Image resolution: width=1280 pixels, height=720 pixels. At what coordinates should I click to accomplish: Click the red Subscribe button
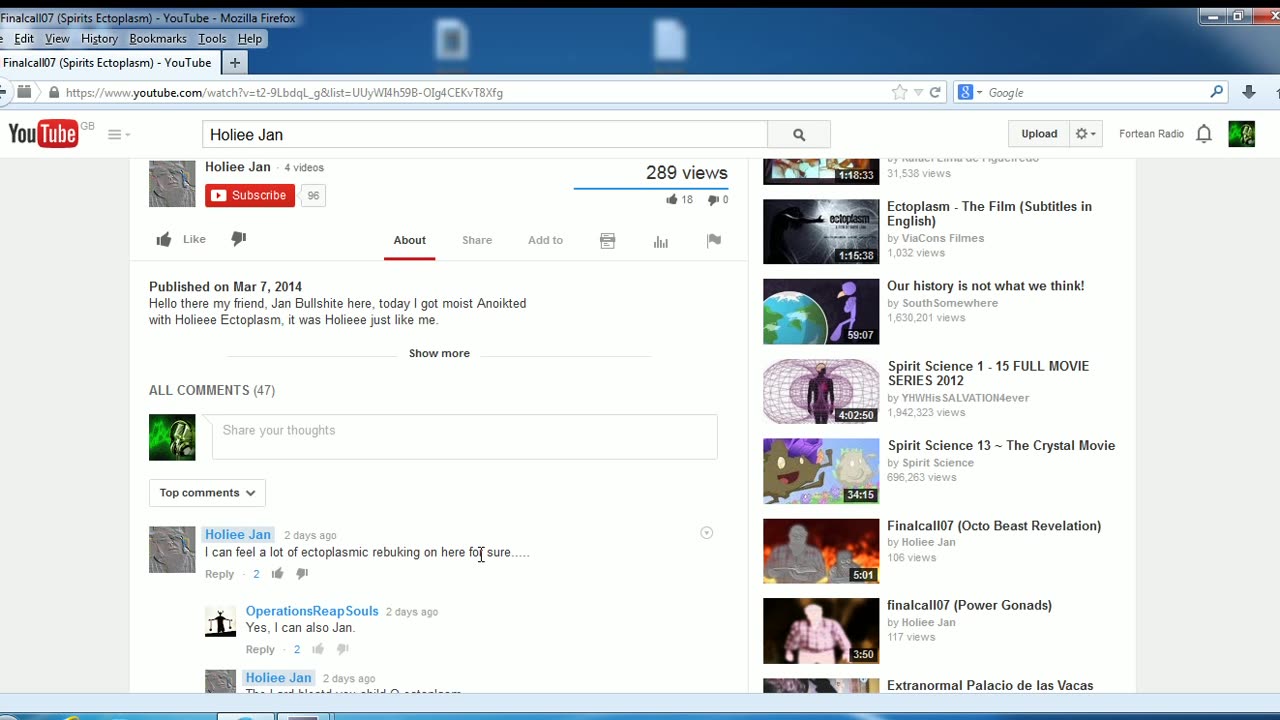coord(249,195)
